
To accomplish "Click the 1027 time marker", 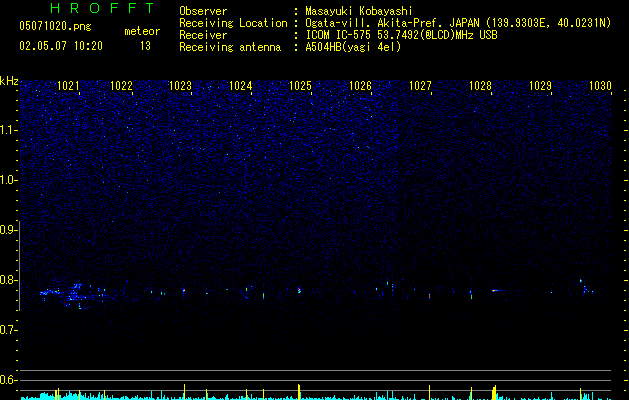I will tap(420, 86).
